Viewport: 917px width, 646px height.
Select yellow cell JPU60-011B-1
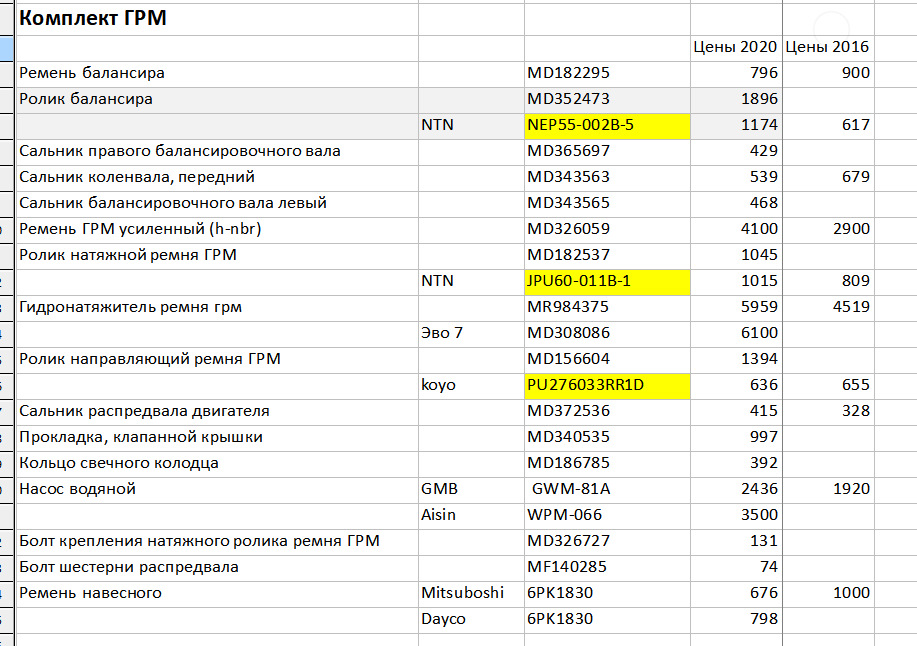click(607, 282)
